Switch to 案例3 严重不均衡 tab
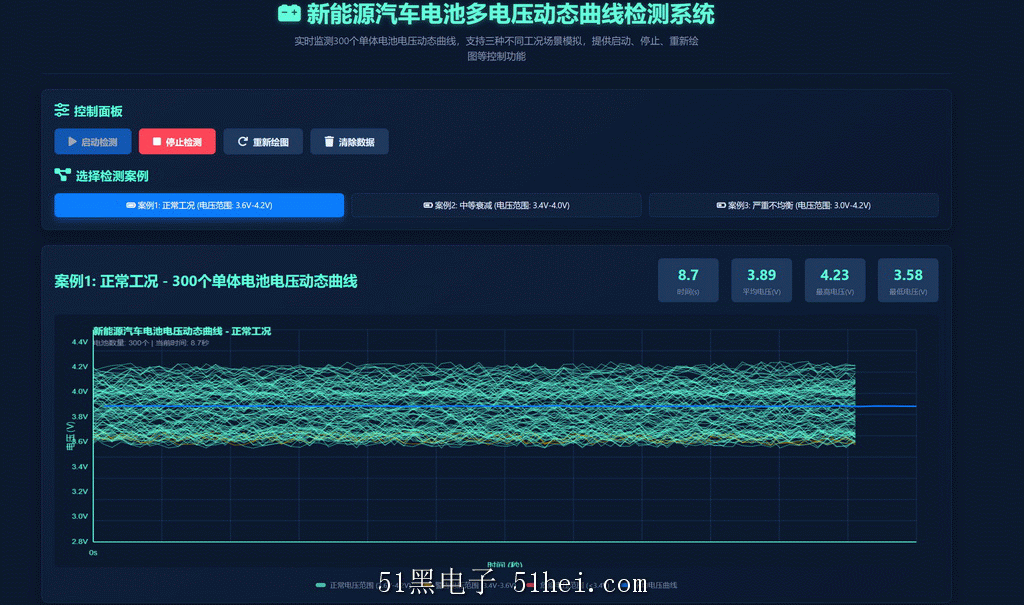1024x605 pixels. (x=793, y=205)
